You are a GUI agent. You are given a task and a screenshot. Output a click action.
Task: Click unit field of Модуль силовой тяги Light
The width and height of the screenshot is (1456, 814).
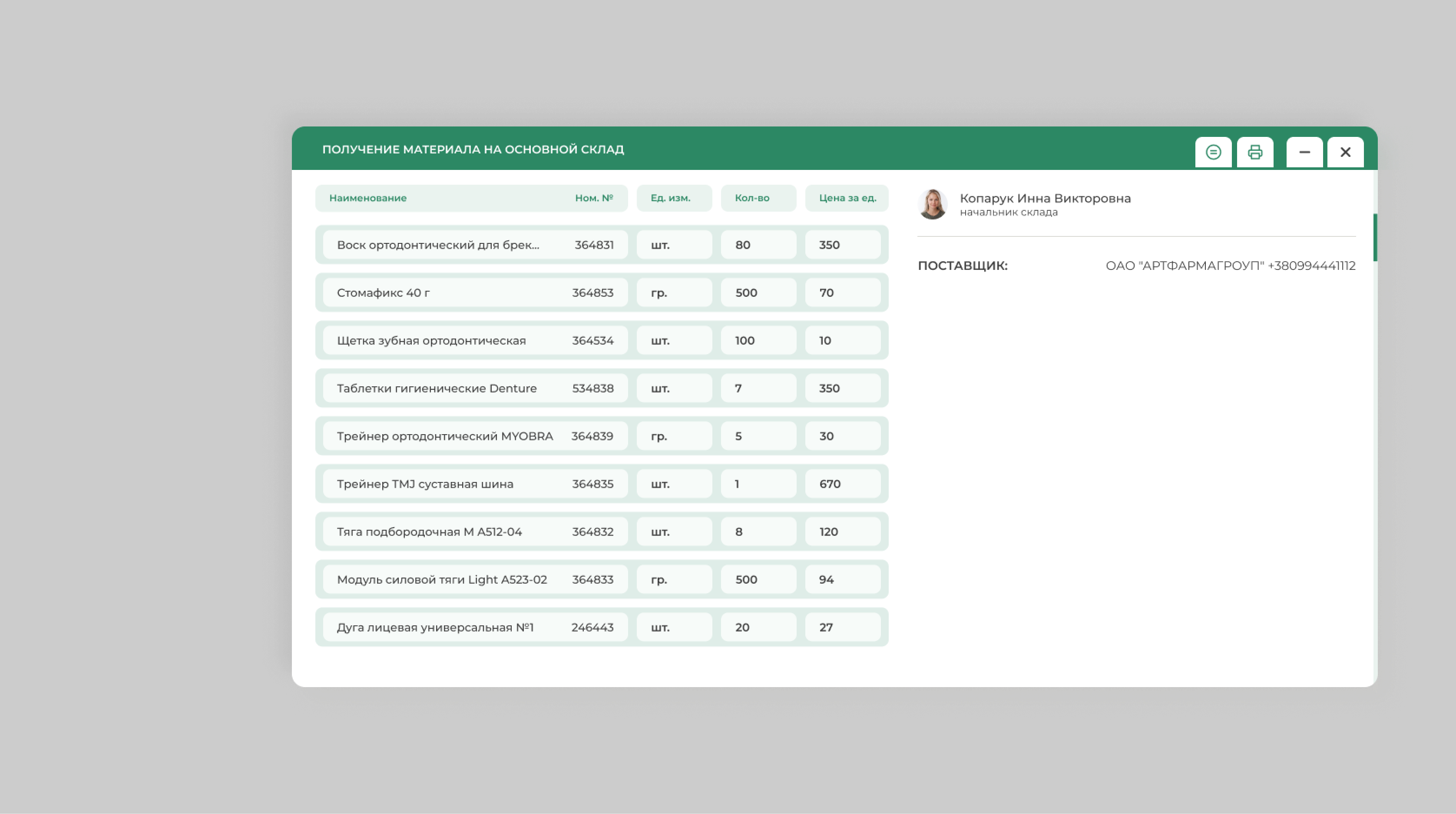pyautogui.click(x=674, y=580)
